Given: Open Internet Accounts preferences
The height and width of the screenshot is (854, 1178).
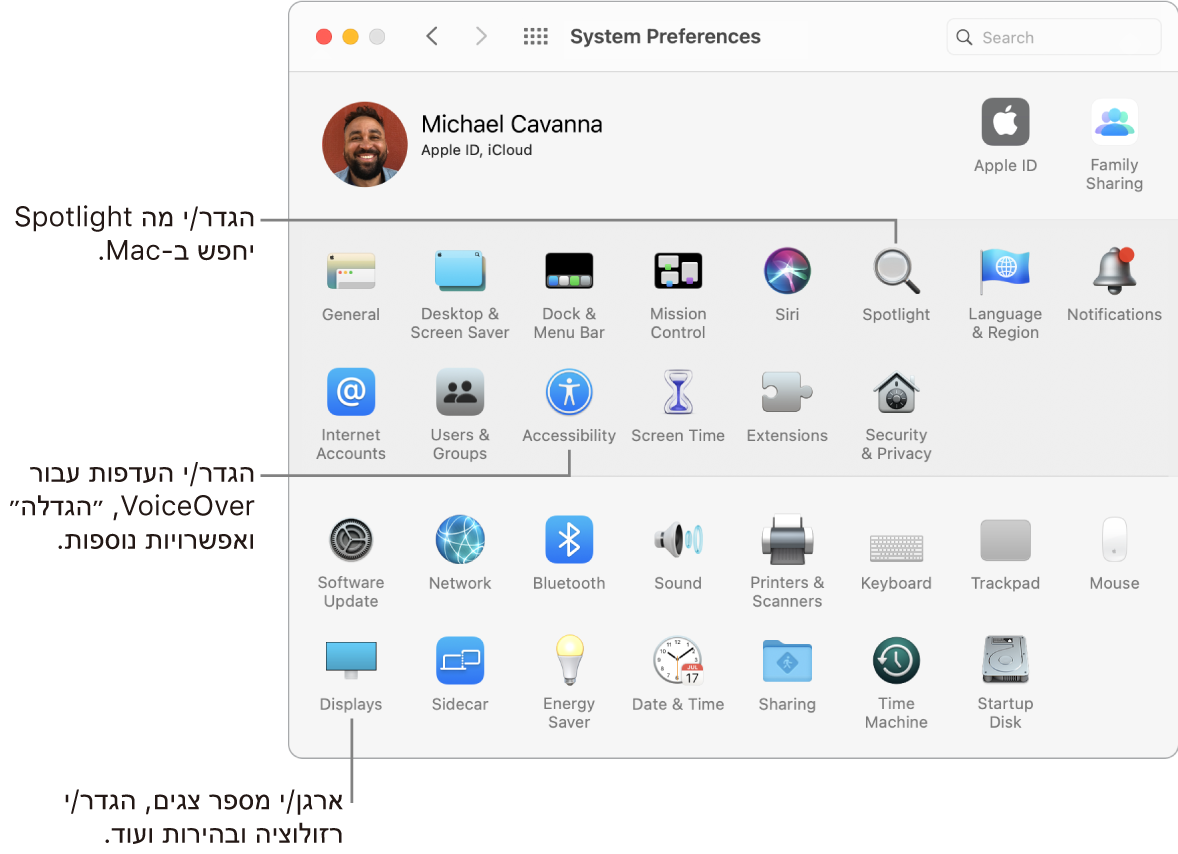Looking at the screenshot, I should pyautogui.click(x=351, y=392).
